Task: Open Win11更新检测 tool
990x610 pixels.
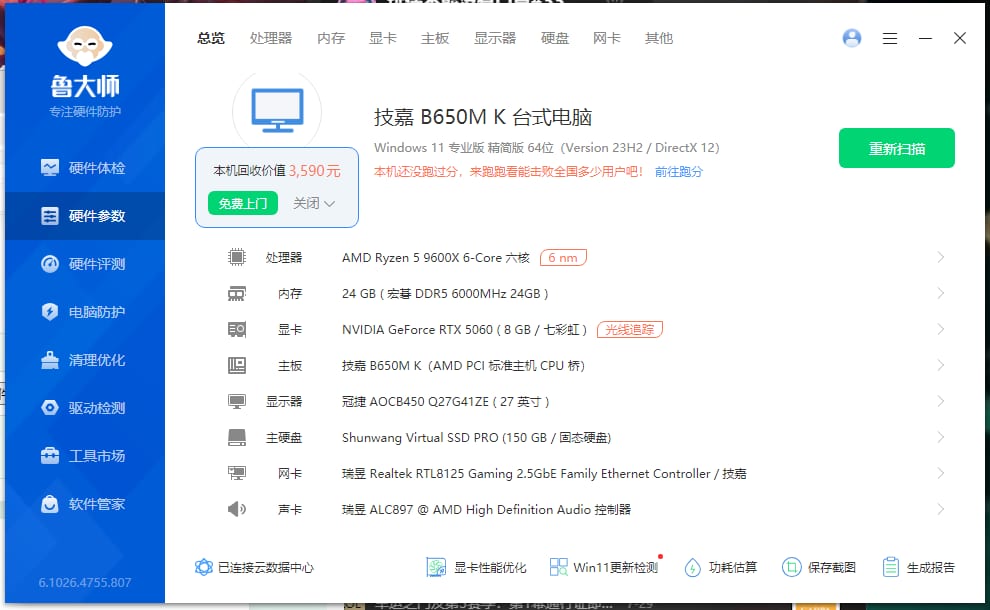Action: pos(604,568)
